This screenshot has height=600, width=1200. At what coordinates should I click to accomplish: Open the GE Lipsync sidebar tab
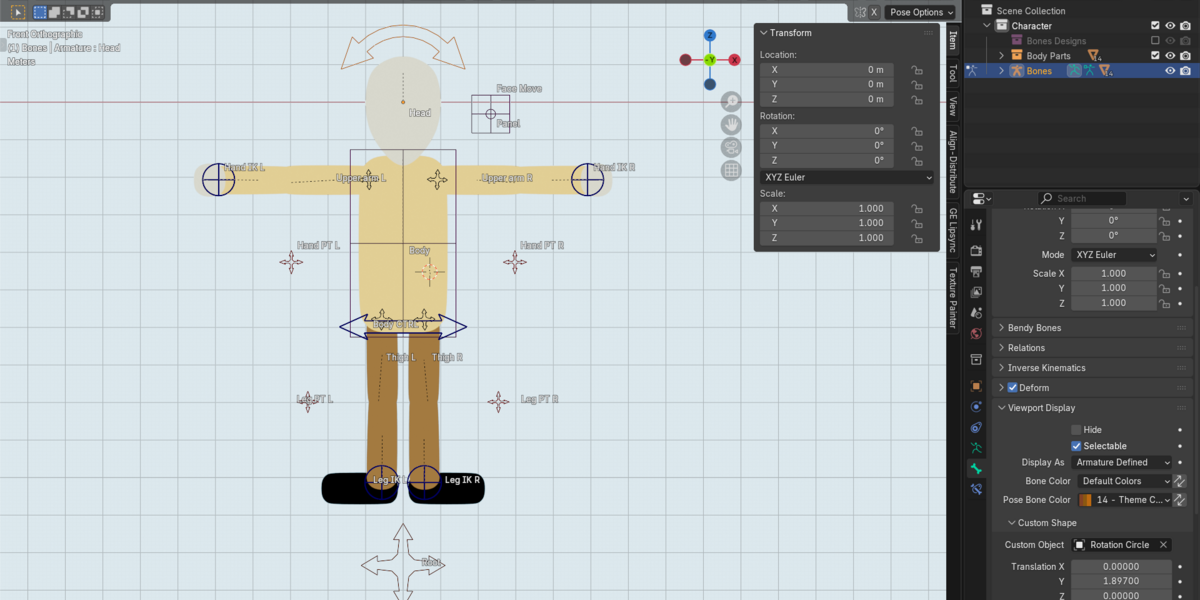[x=952, y=230]
